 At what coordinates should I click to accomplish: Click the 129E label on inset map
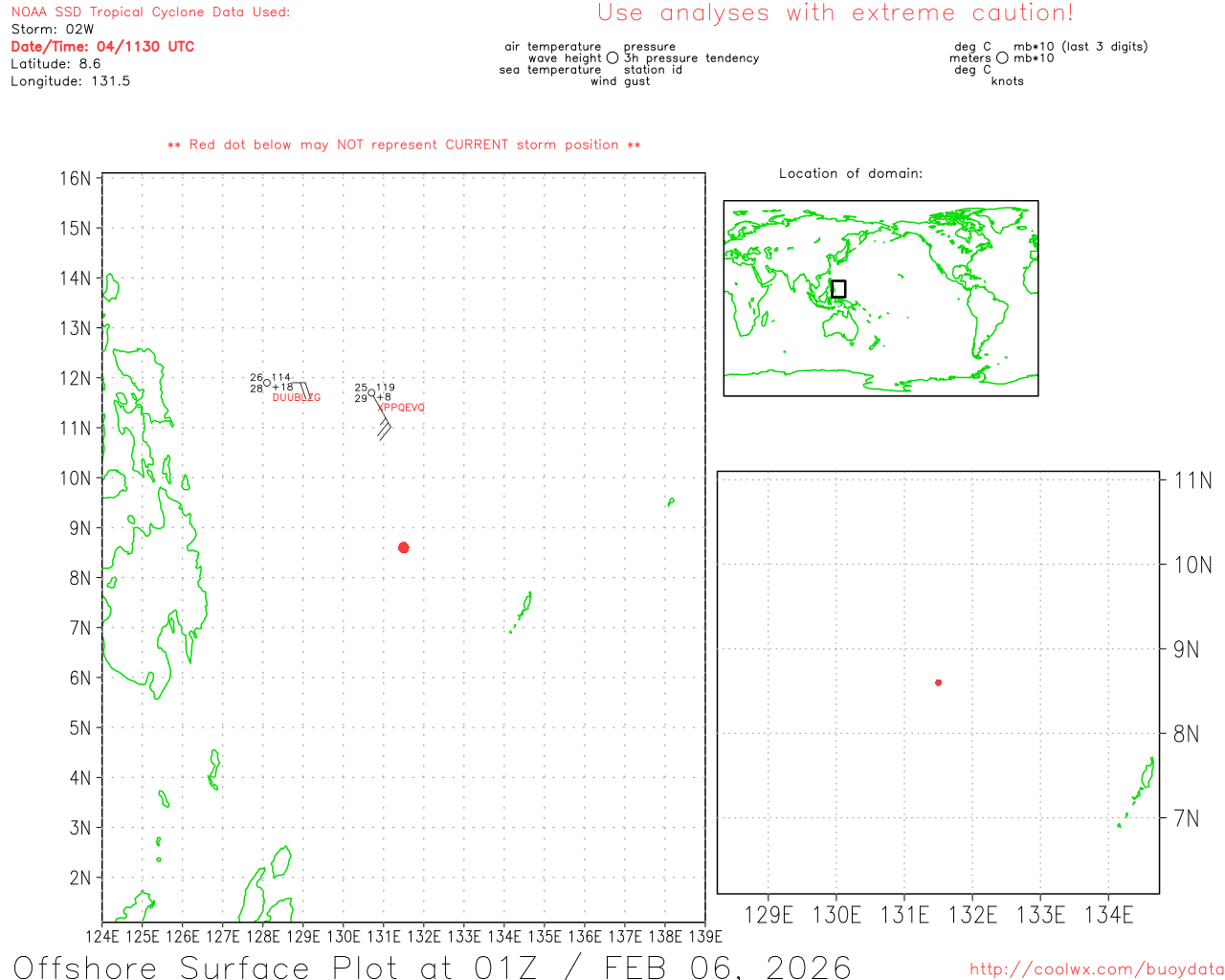[x=768, y=915]
